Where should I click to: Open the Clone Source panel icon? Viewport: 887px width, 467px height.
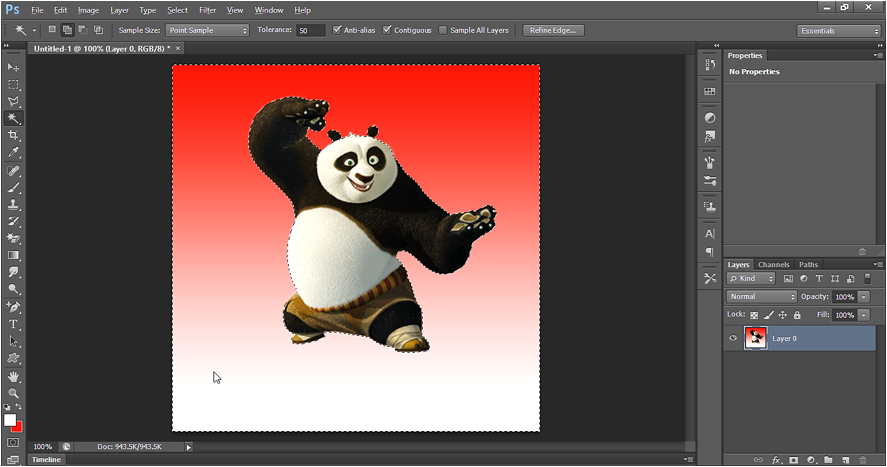710,207
